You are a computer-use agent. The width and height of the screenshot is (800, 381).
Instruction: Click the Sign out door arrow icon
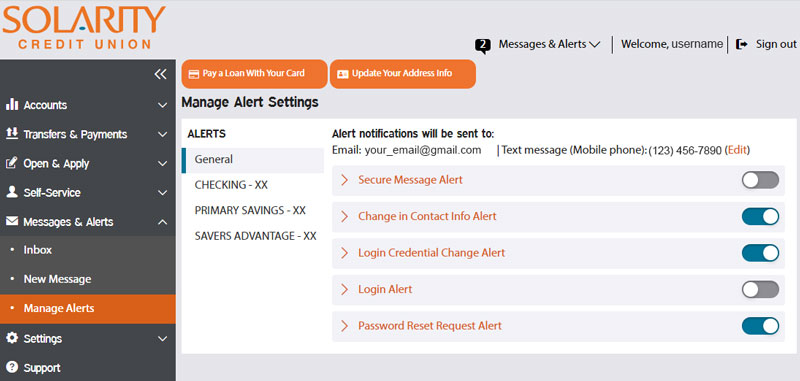coord(742,44)
